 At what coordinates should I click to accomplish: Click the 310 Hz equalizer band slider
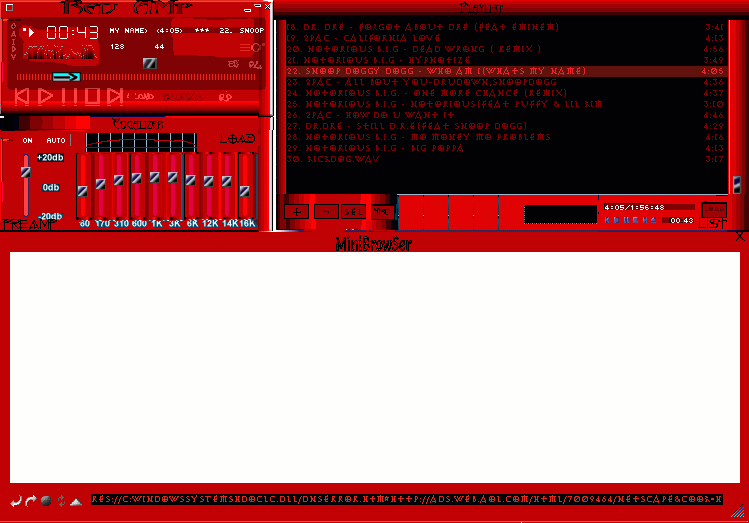point(118,180)
